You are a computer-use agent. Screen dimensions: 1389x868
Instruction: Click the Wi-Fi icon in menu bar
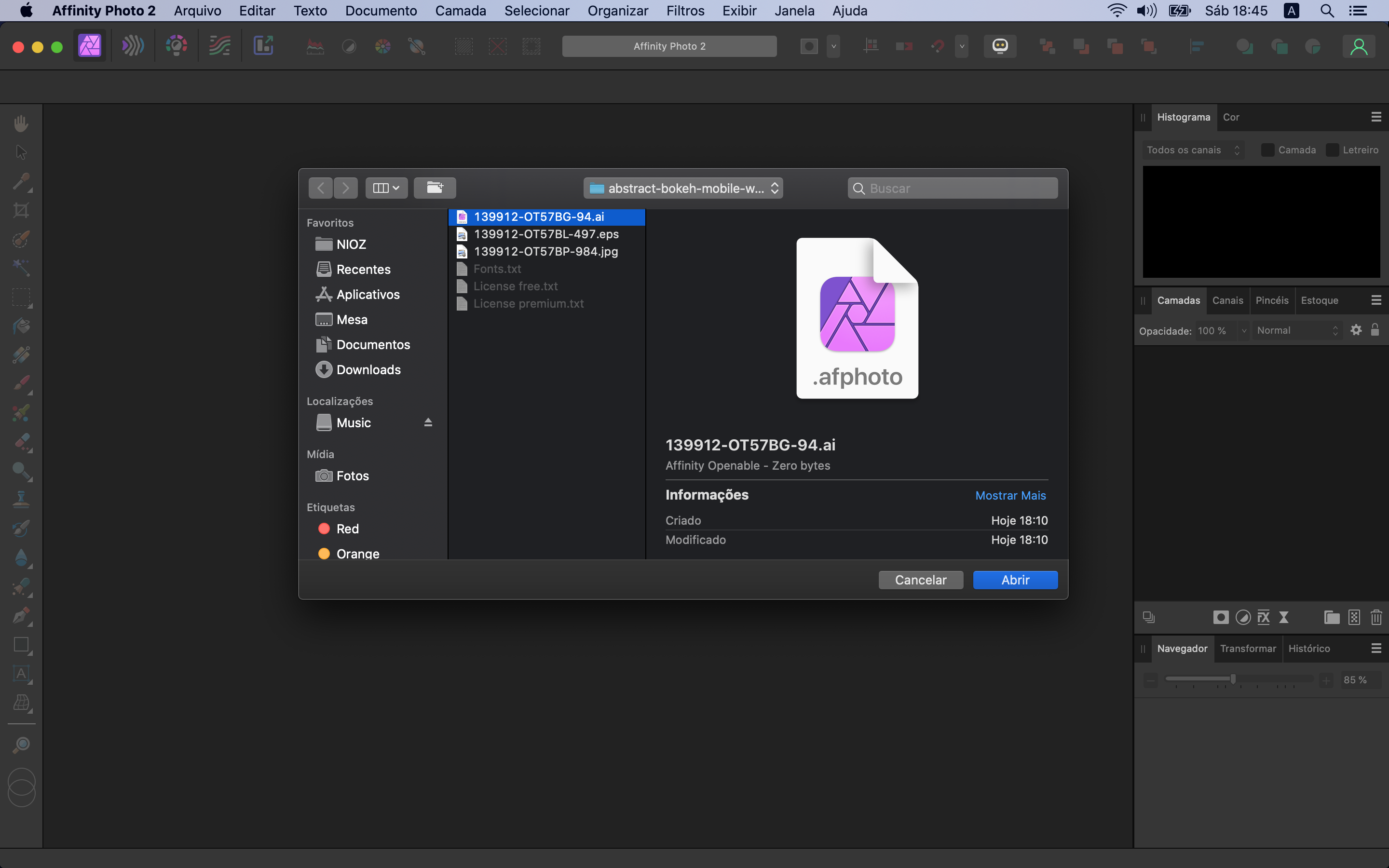(x=1117, y=10)
